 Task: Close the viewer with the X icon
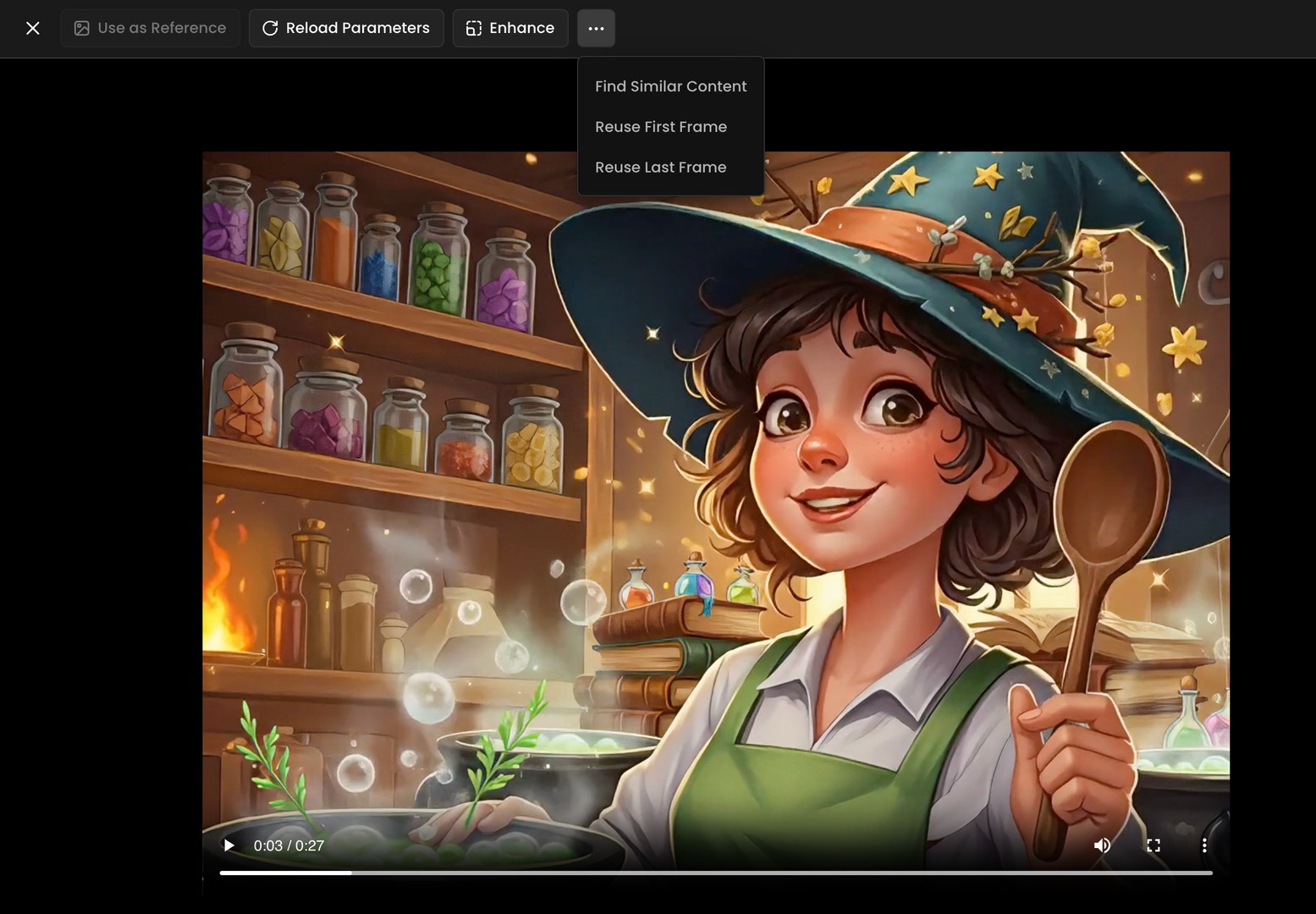[x=32, y=28]
